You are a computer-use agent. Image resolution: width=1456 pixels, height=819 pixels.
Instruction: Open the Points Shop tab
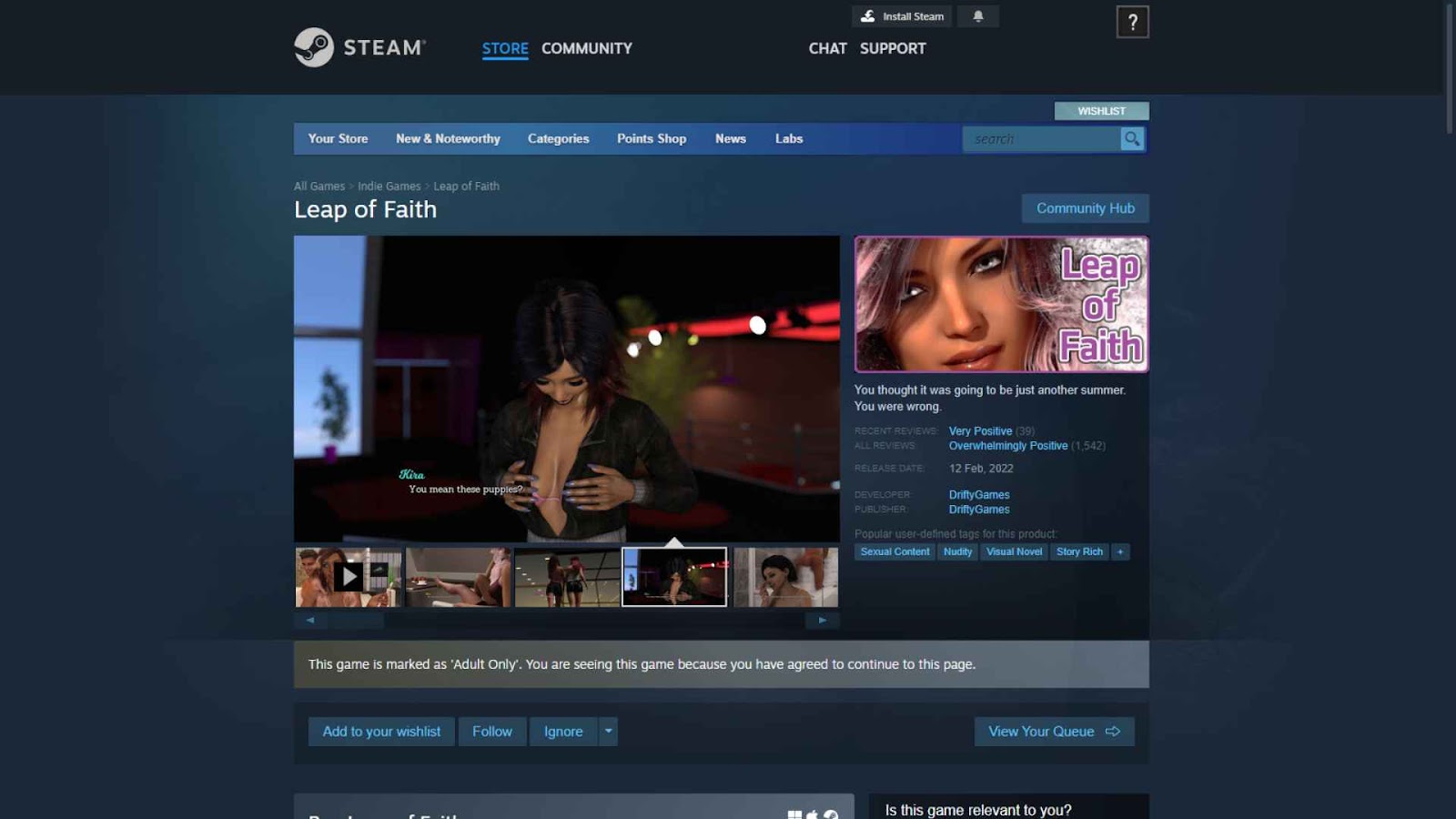click(x=652, y=138)
